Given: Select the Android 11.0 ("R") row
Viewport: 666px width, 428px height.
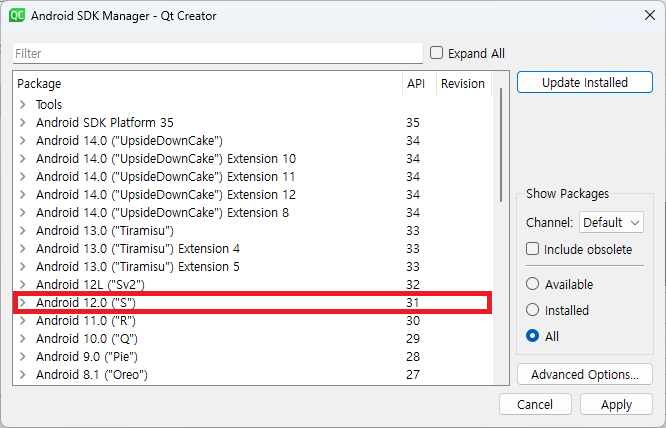Looking at the screenshot, I should coord(252,320).
